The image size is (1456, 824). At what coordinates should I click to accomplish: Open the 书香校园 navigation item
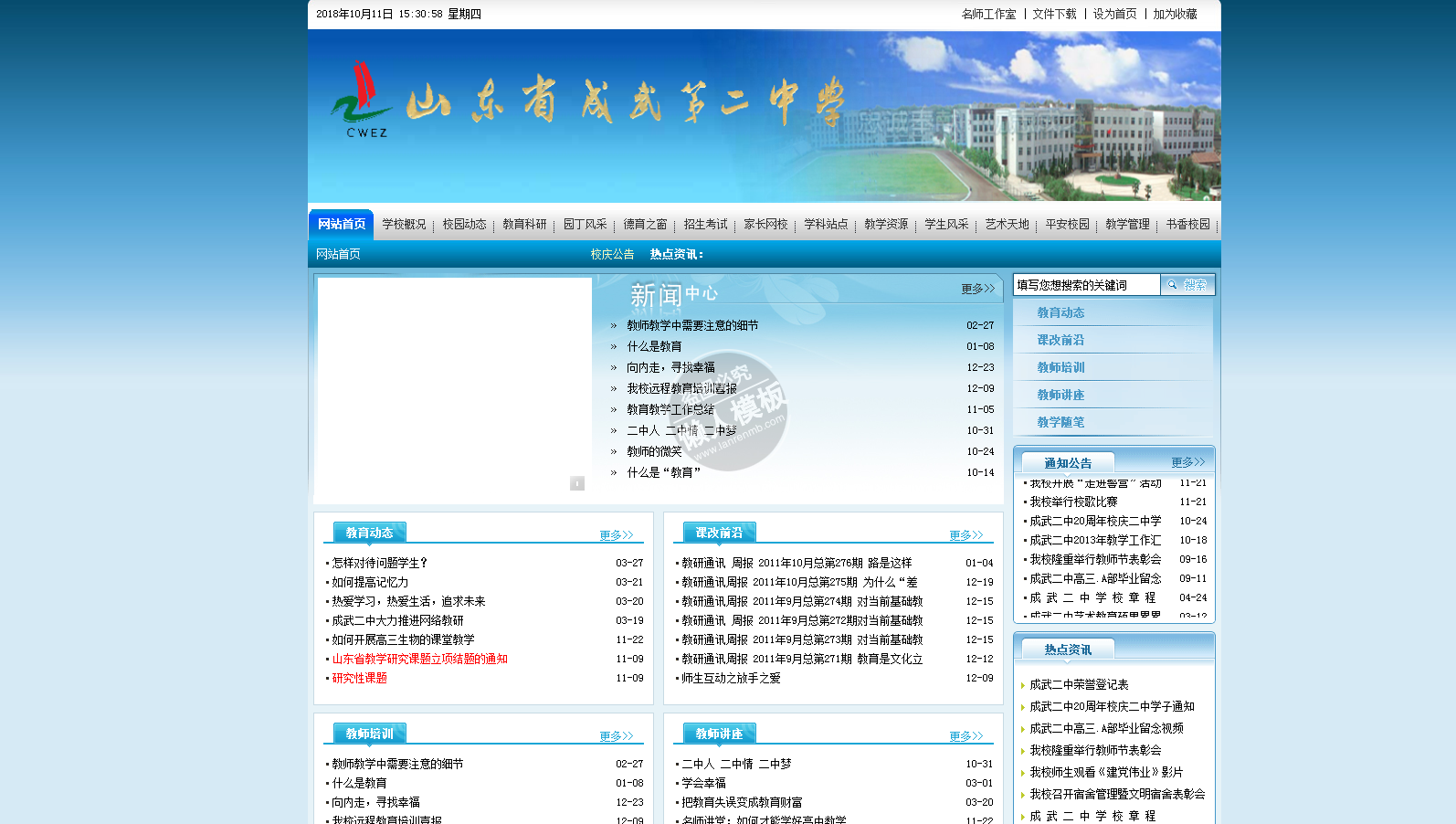coord(1187,225)
